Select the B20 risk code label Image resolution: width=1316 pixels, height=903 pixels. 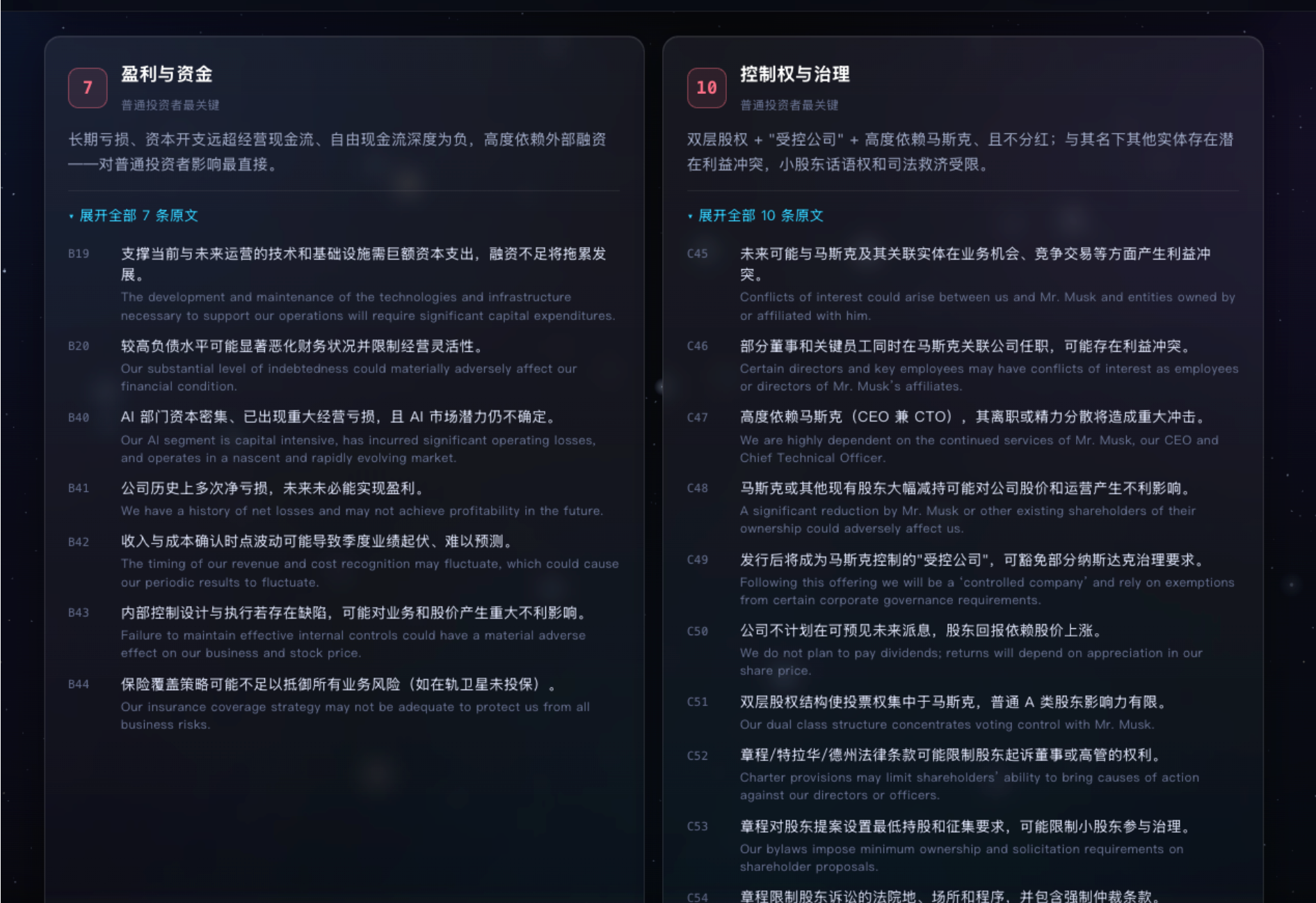click(79, 346)
